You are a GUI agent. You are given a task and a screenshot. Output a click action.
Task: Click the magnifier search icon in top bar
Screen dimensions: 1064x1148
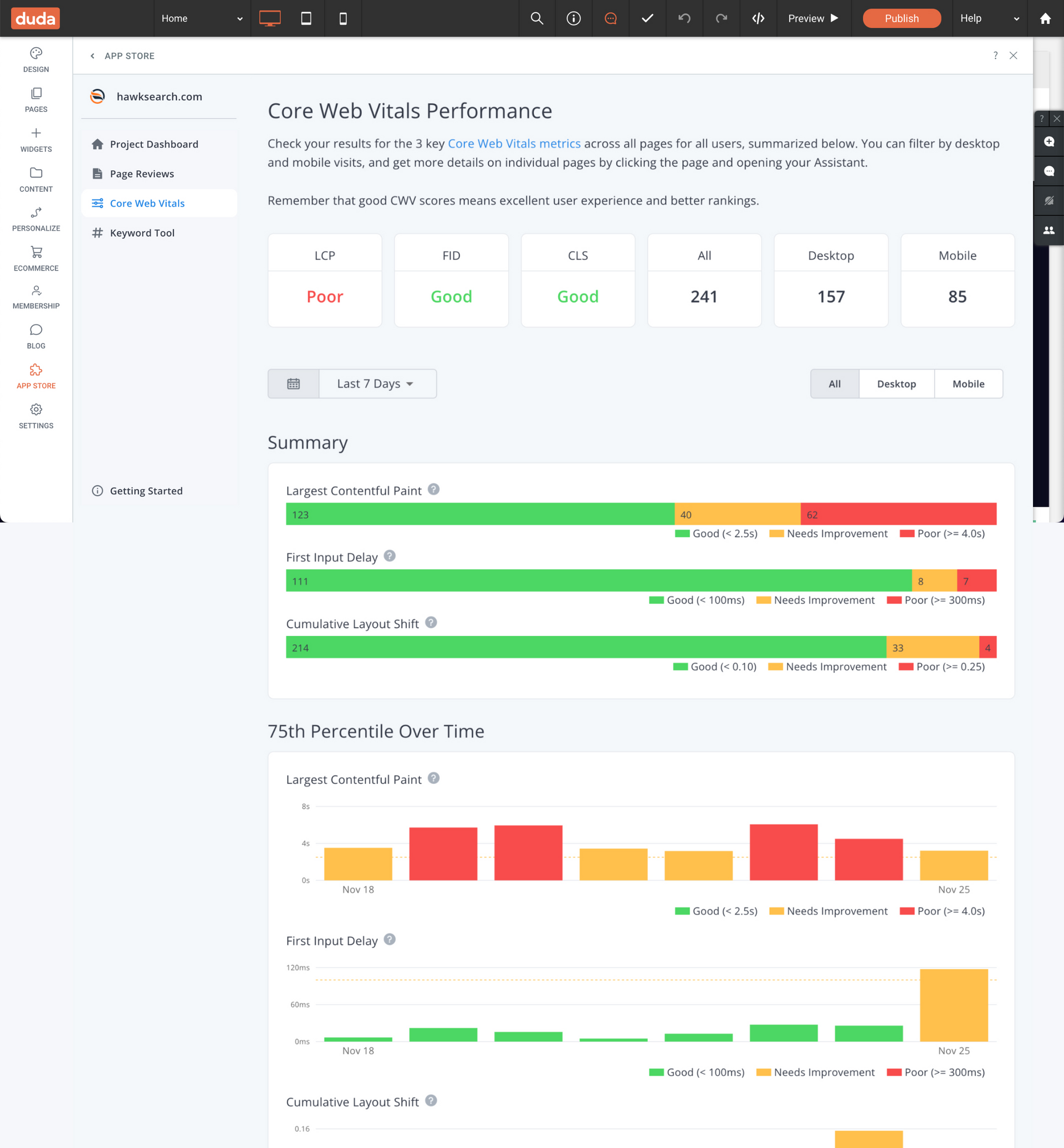[536, 18]
